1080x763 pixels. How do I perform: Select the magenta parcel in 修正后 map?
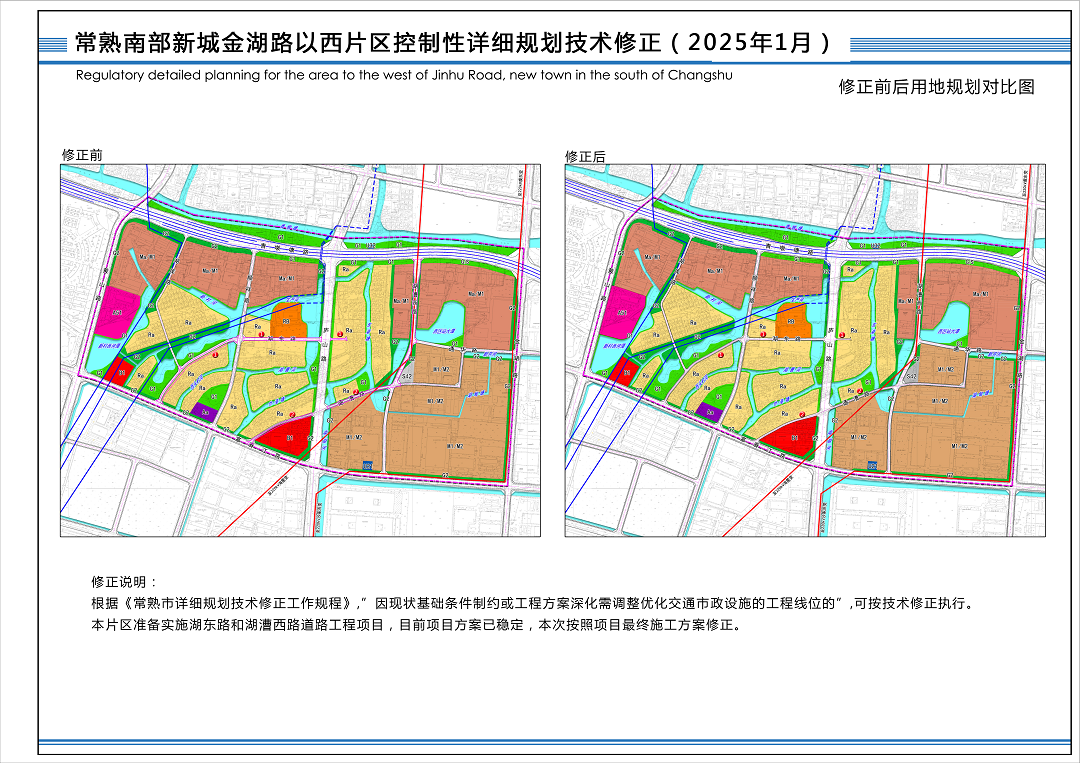(623, 311)
